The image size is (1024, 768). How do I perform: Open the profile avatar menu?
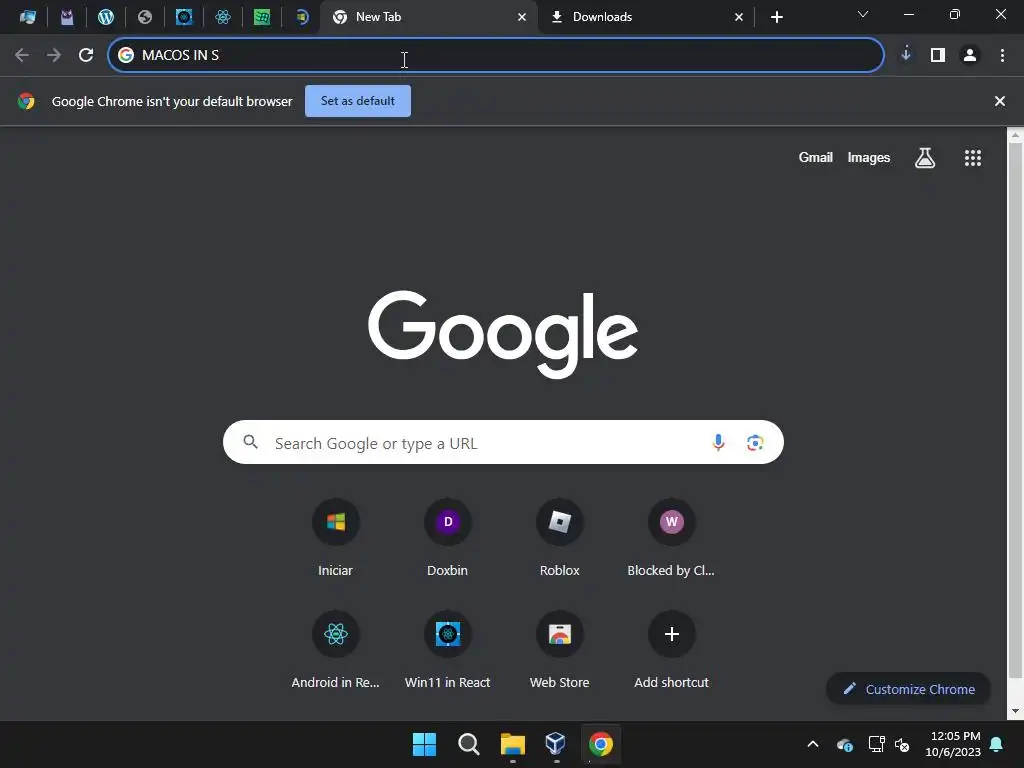tap(970, 55)
